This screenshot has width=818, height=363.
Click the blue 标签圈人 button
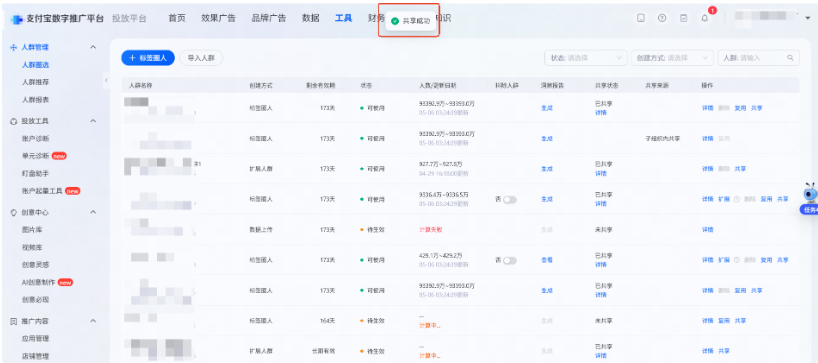pyautogui.click(x=148, y=58)
